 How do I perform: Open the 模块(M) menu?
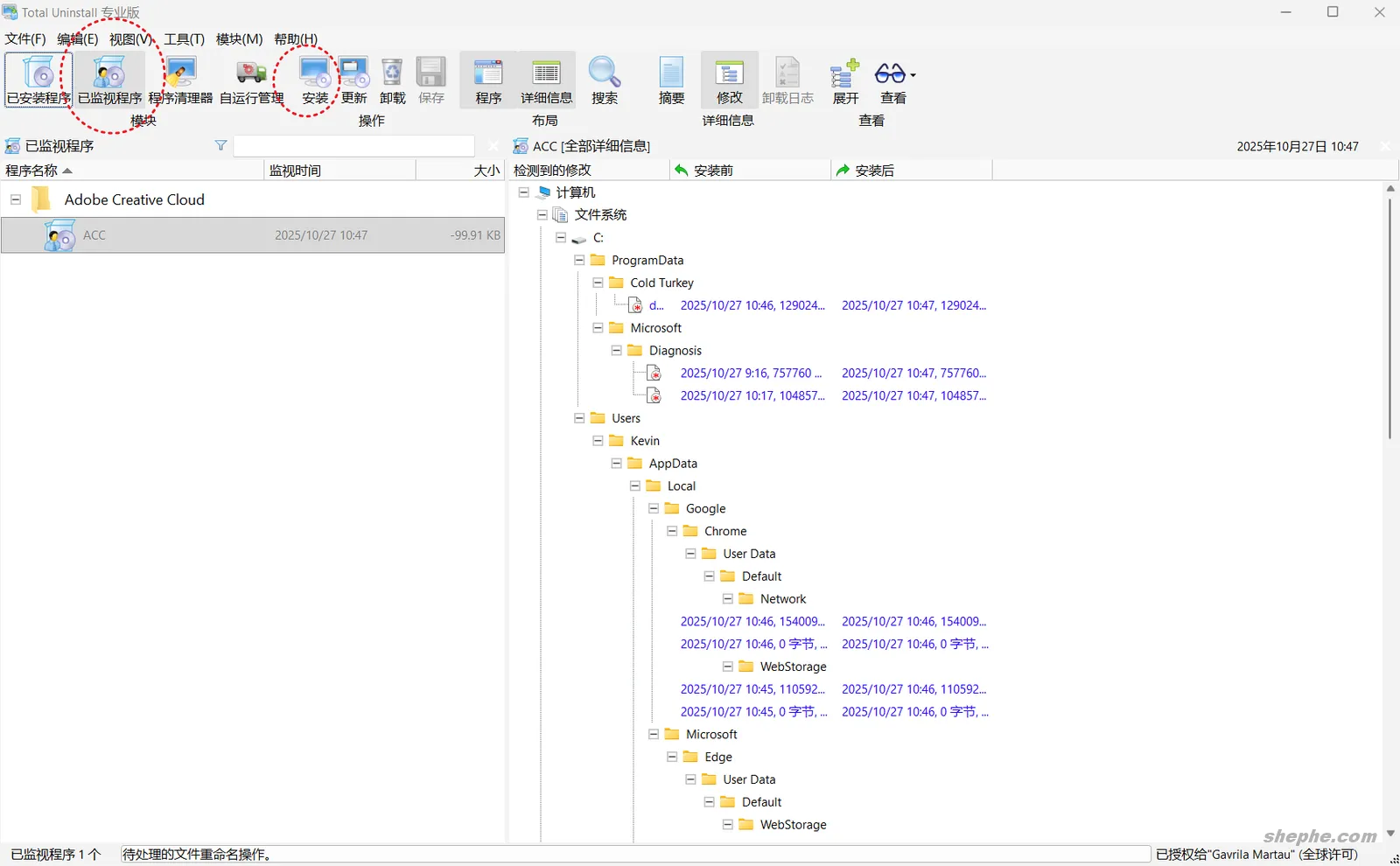239,39
